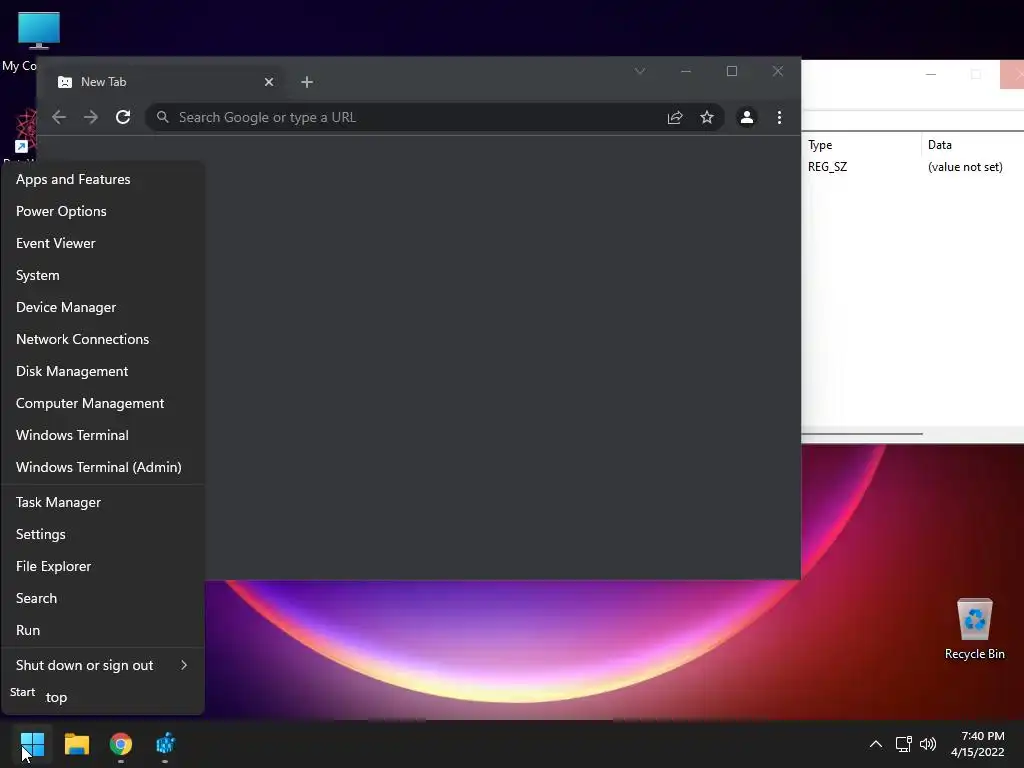Choose Search in the context menu
Screen dimensions: 1024x768
(x=103, y=598)
